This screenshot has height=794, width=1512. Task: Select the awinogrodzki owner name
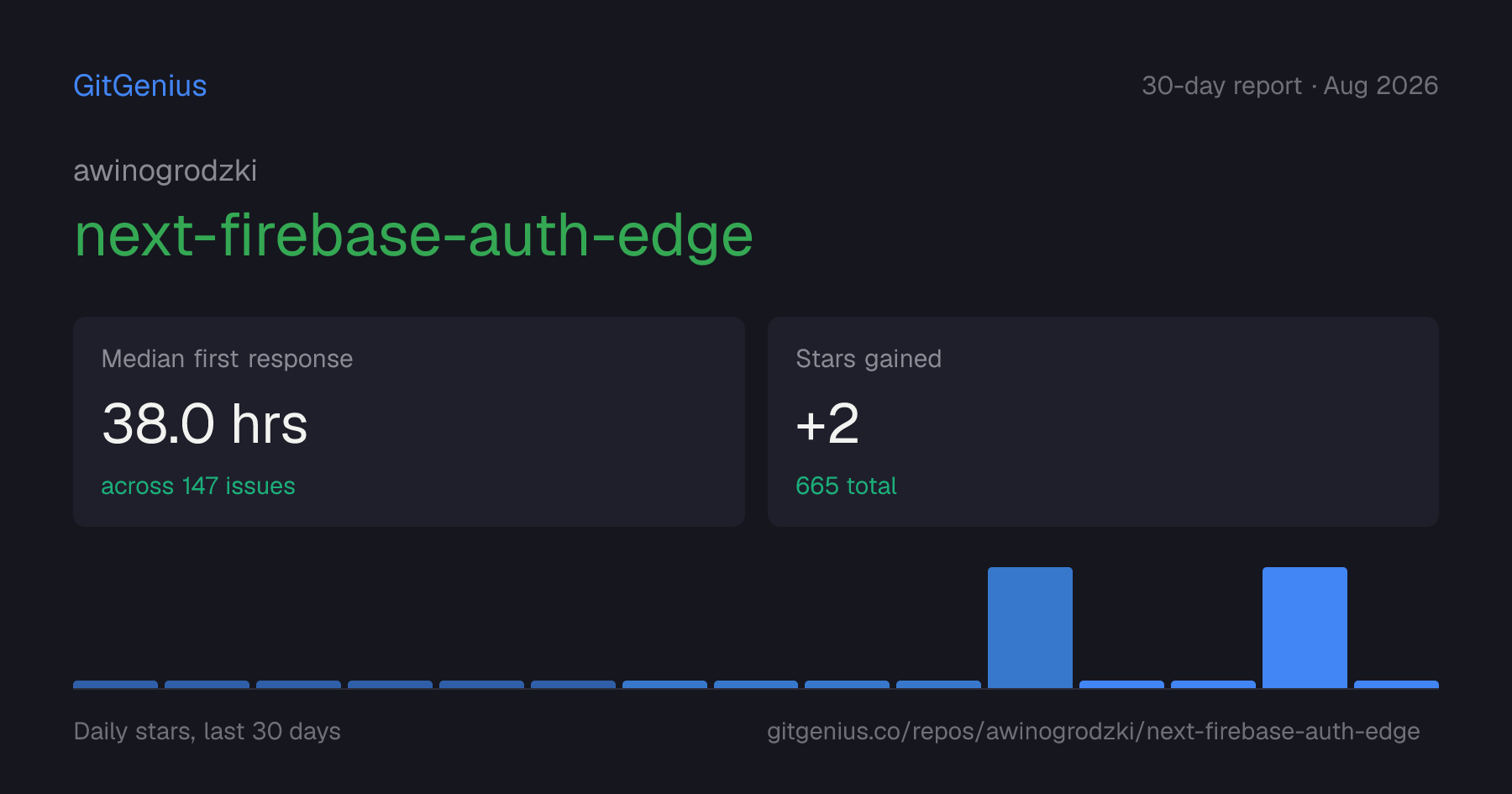tap(165, 171)
